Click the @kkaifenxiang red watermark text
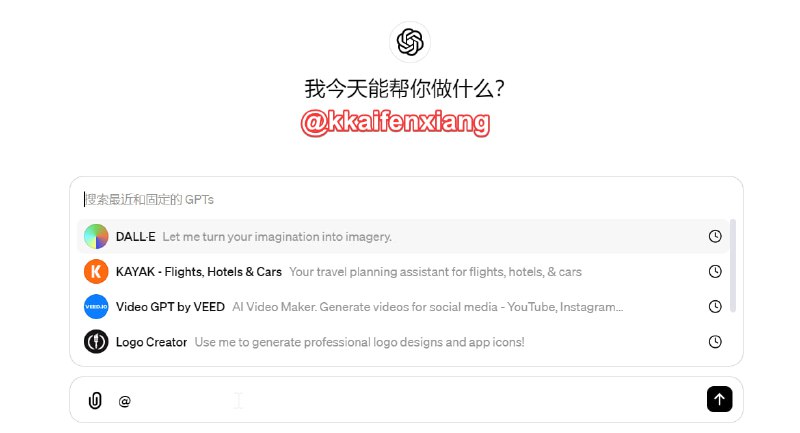 (x=395, y=122)
